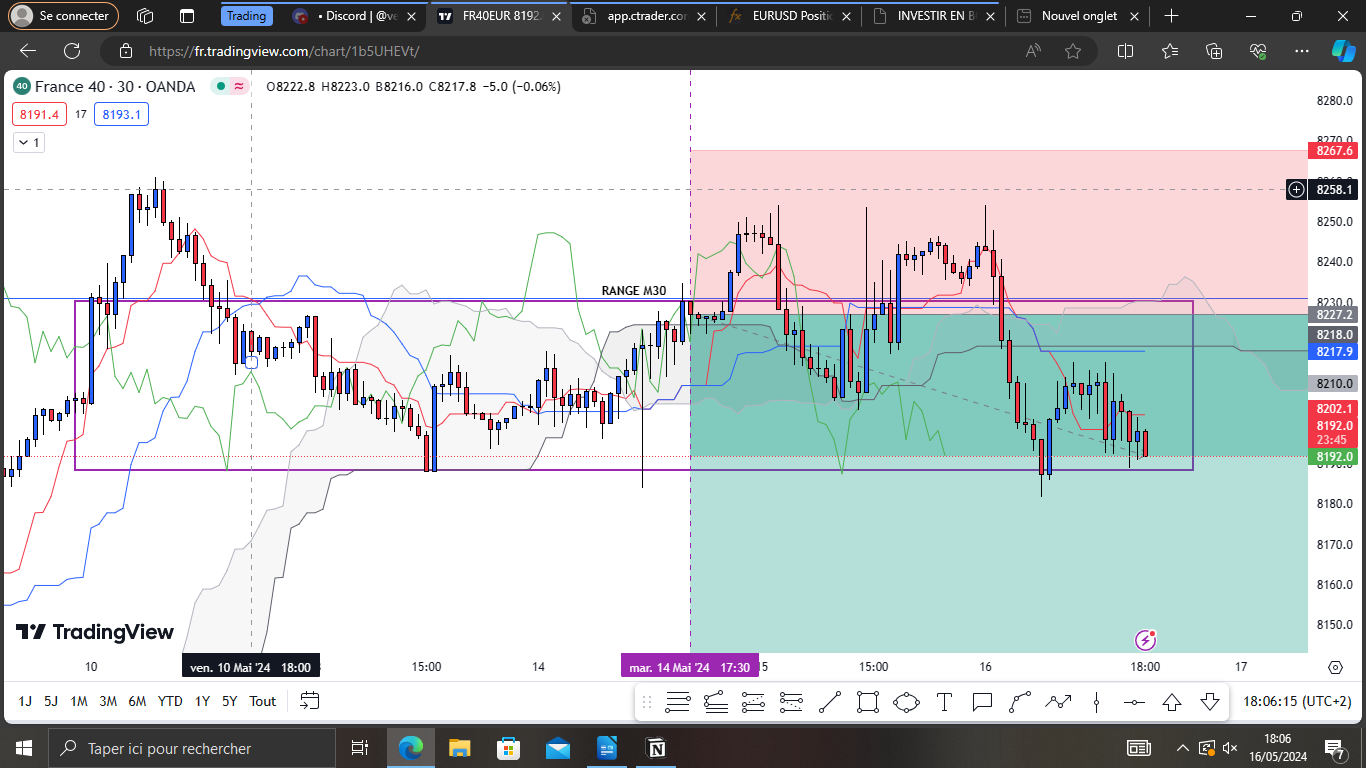Choose the vertical line tool
1366x768 pixels.
1097,702
